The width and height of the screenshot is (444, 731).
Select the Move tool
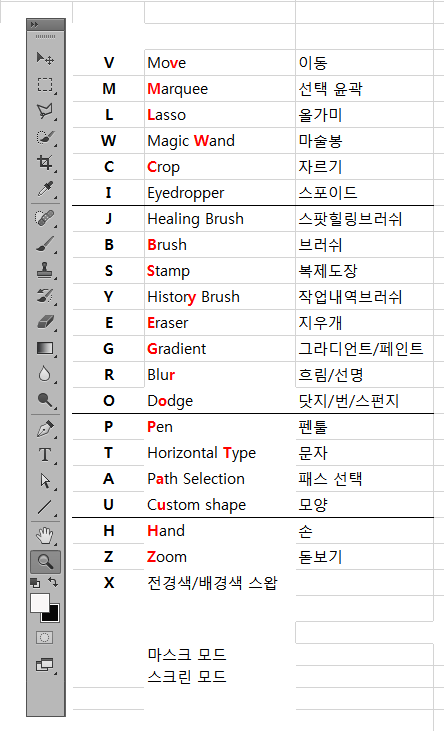click(x=45, y=59)
